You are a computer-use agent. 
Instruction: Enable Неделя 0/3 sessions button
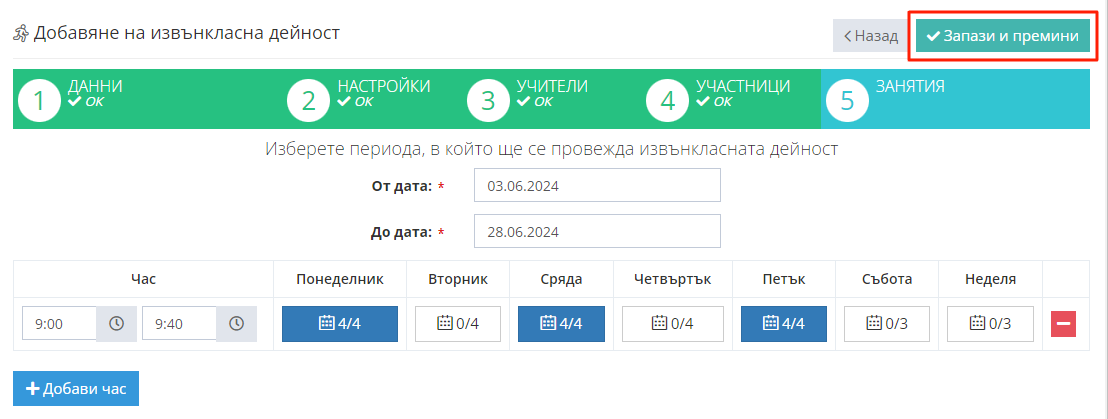click(990, 324)
